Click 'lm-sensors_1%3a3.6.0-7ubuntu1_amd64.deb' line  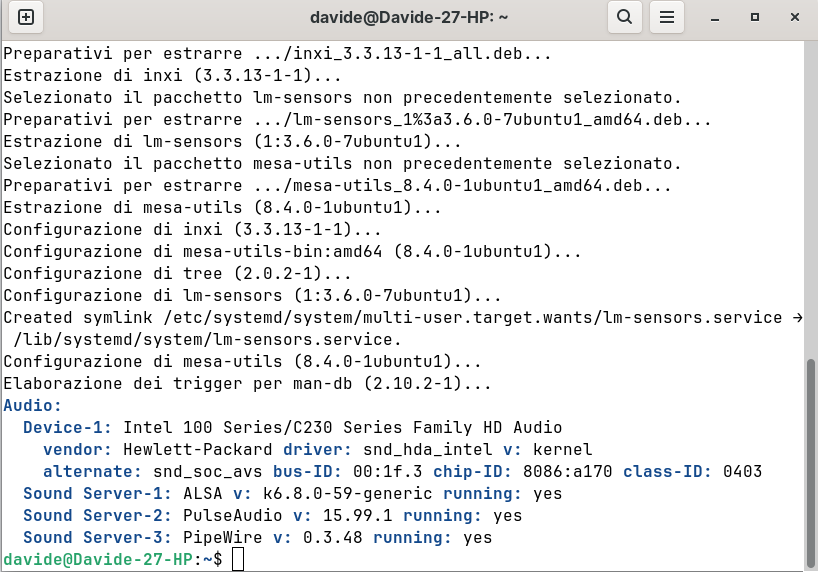coord(357,120)
